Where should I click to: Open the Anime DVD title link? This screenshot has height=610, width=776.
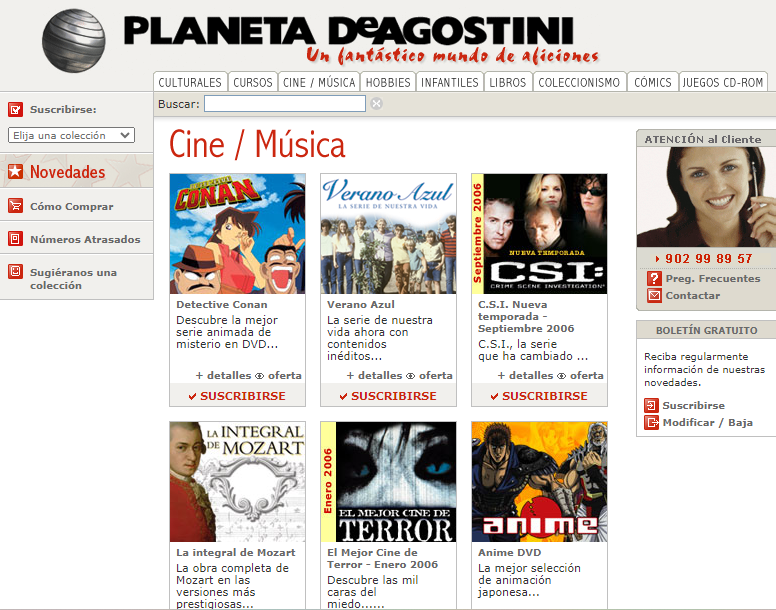click(510, 552)
